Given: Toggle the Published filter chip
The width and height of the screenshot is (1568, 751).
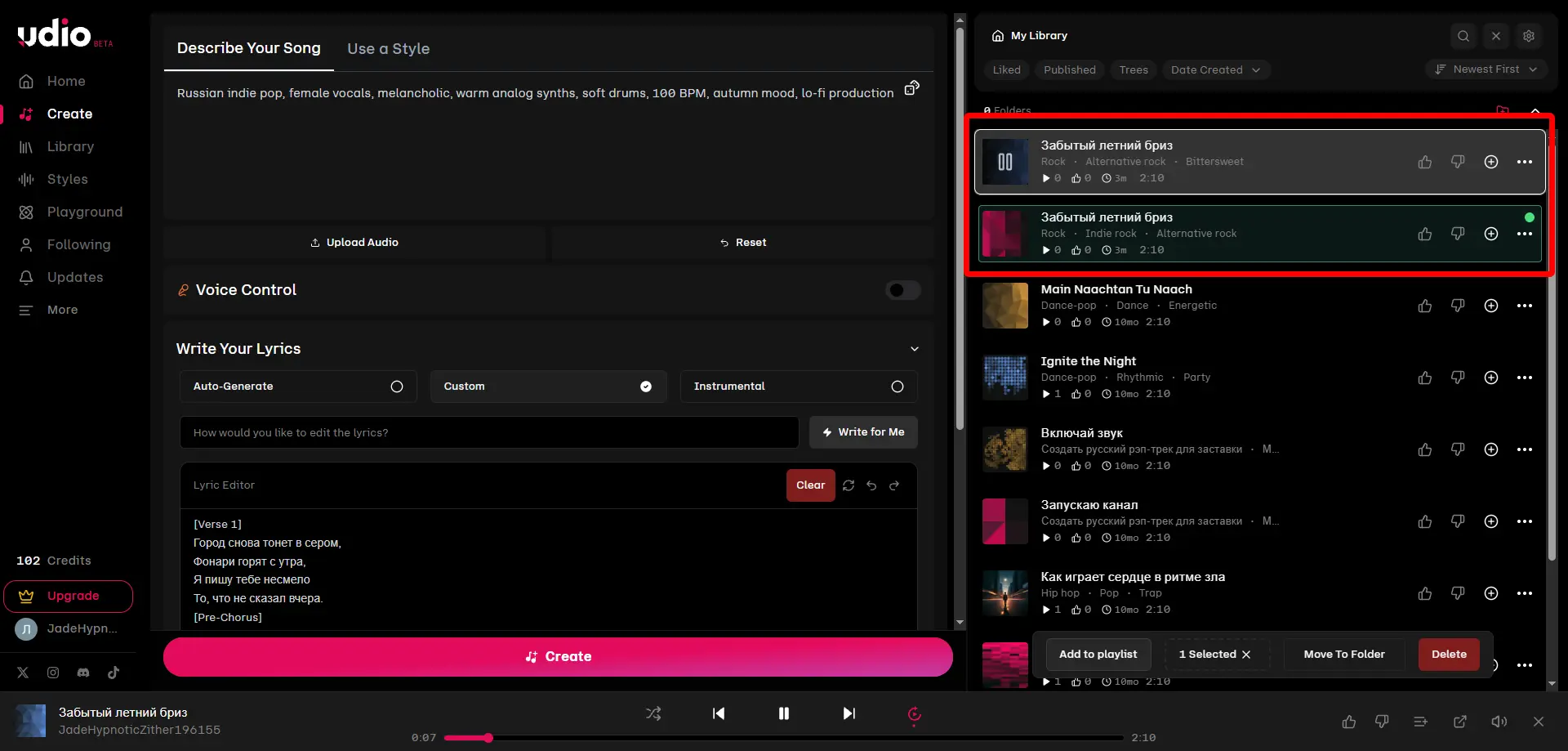Looking at the screenshot, I should 1070,70.
